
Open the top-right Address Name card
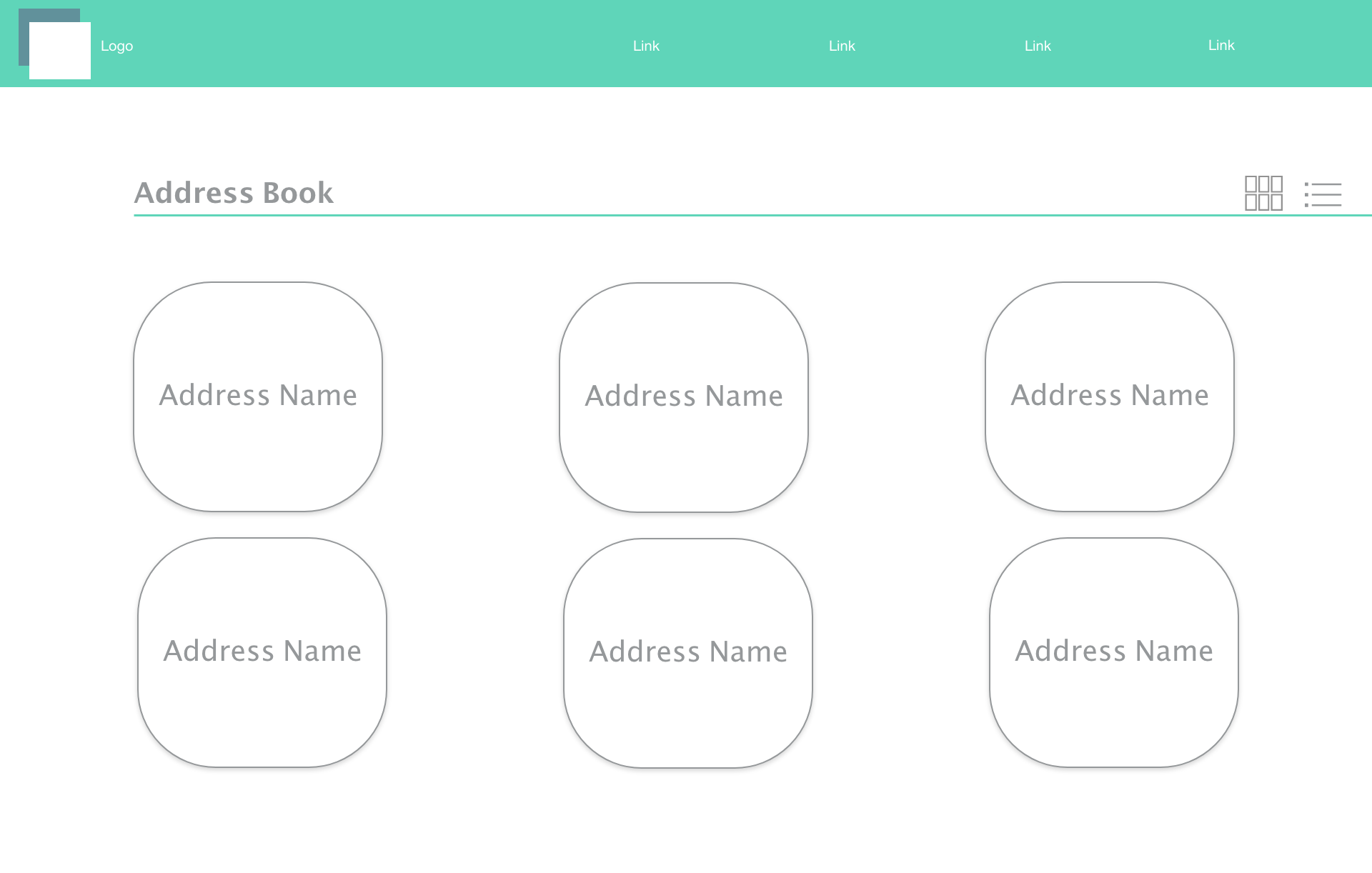tap(1110, 396)
